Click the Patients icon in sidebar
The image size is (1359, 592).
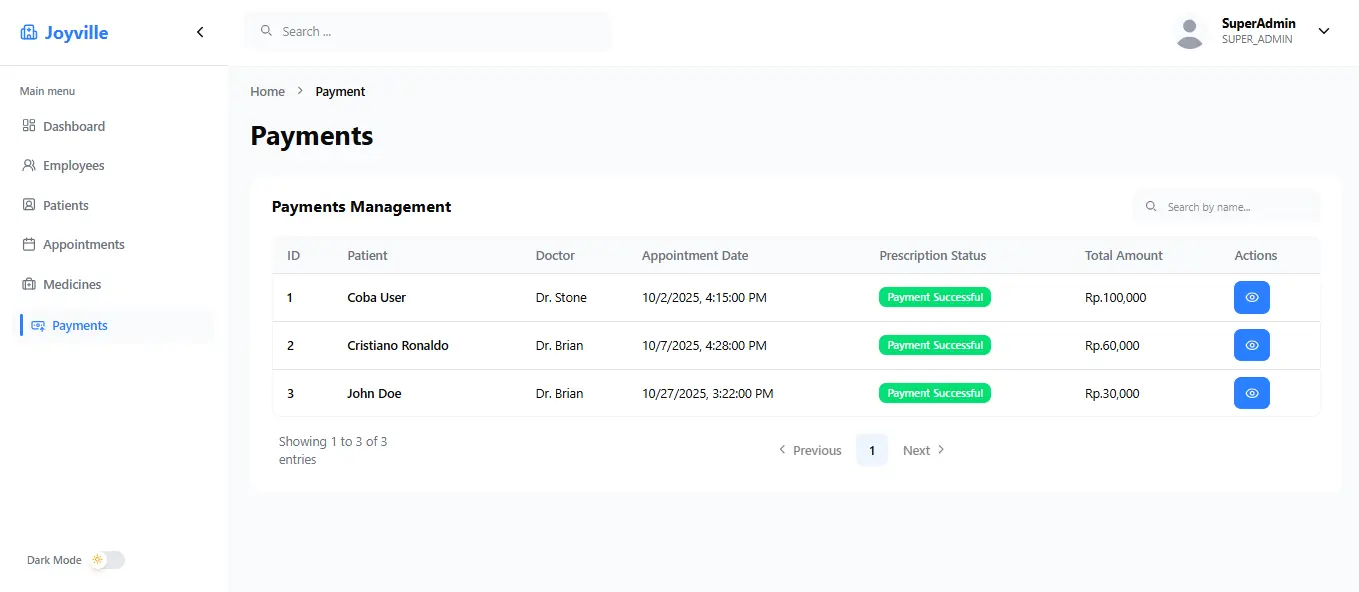pyautogui.click(x=29, y=205)
